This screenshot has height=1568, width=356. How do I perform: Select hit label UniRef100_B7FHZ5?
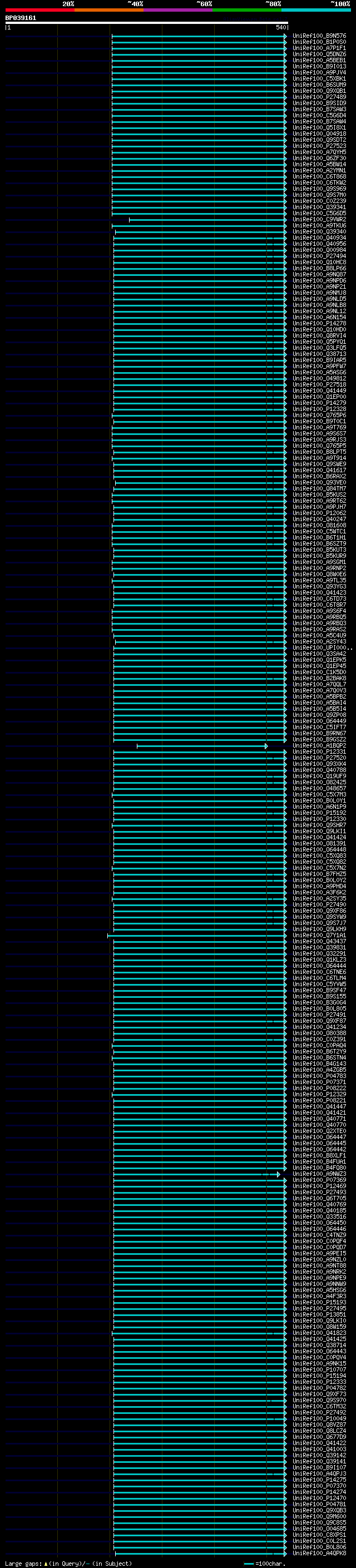pyautogui.click(x=319, y=874)
